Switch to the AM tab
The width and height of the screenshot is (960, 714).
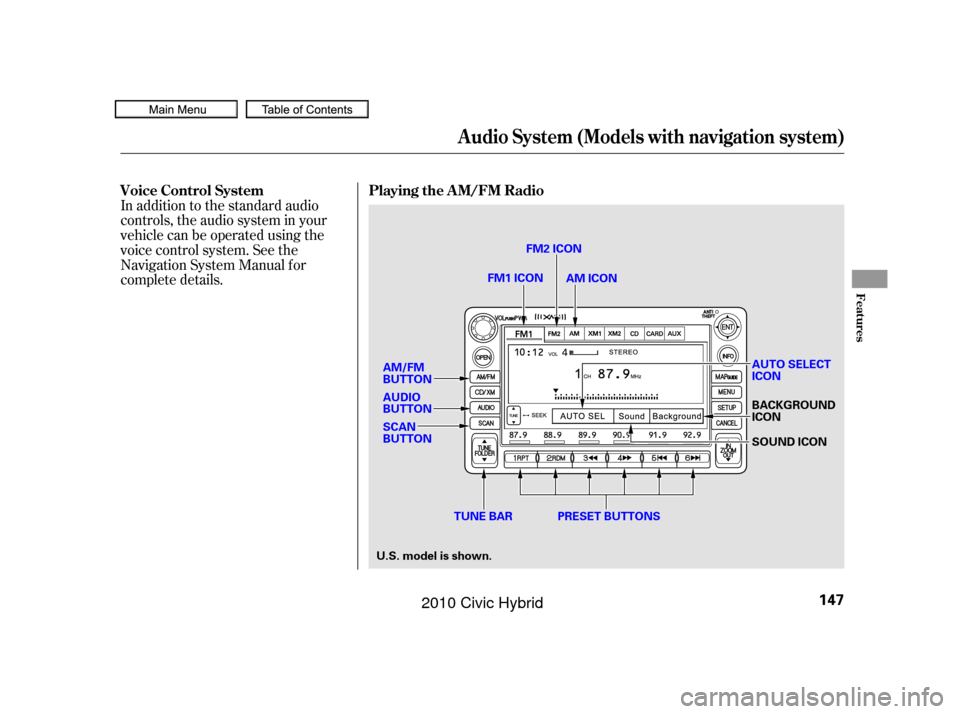click(574, 334)
